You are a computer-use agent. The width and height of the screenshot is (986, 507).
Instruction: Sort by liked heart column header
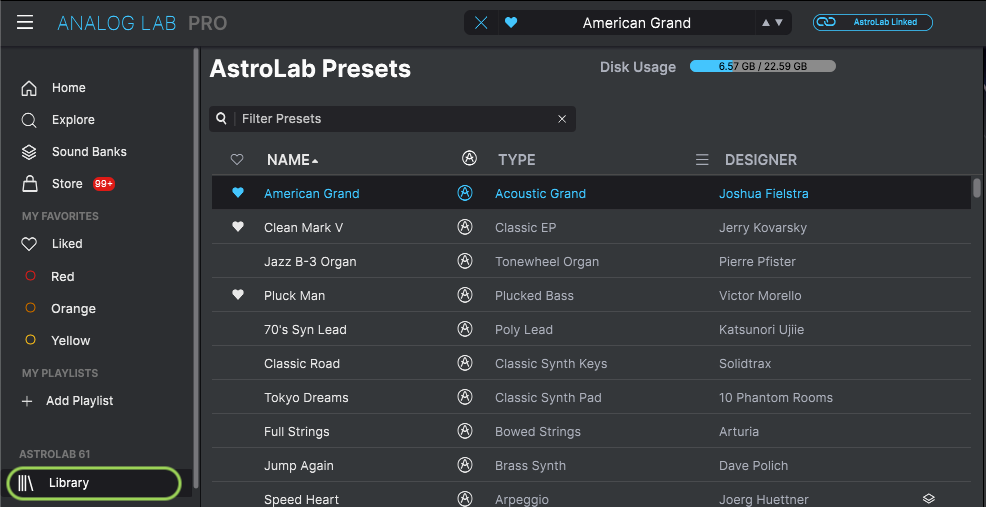[x=237, y=160]
